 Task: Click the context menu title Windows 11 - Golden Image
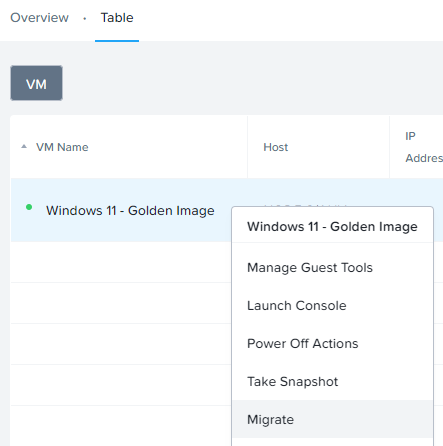(332, 227)
